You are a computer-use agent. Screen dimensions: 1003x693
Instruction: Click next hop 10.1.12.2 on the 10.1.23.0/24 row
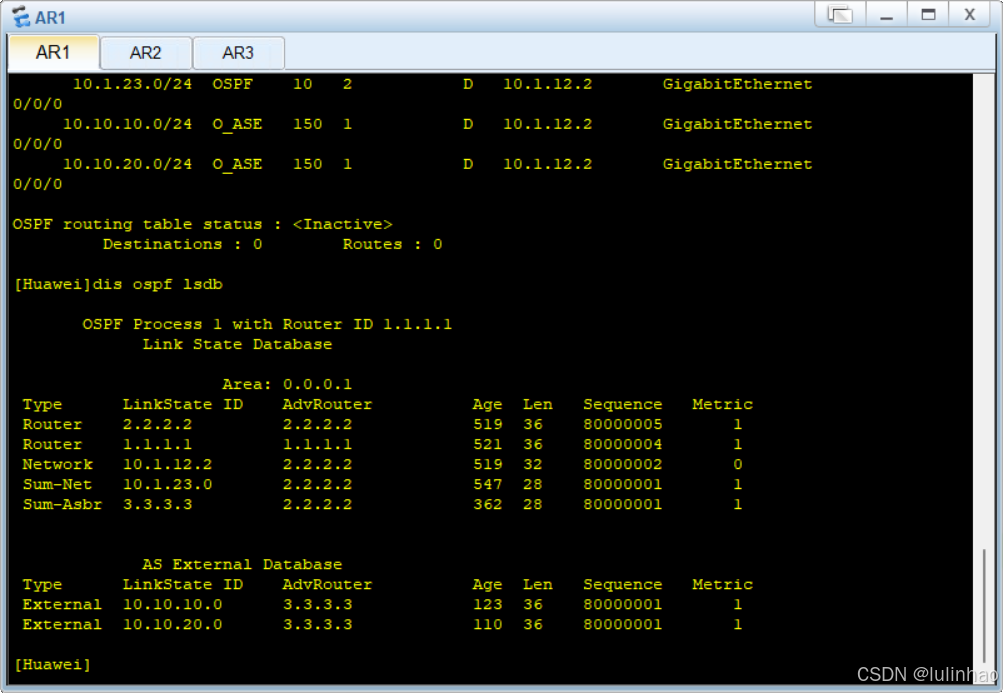coord(548,84)
